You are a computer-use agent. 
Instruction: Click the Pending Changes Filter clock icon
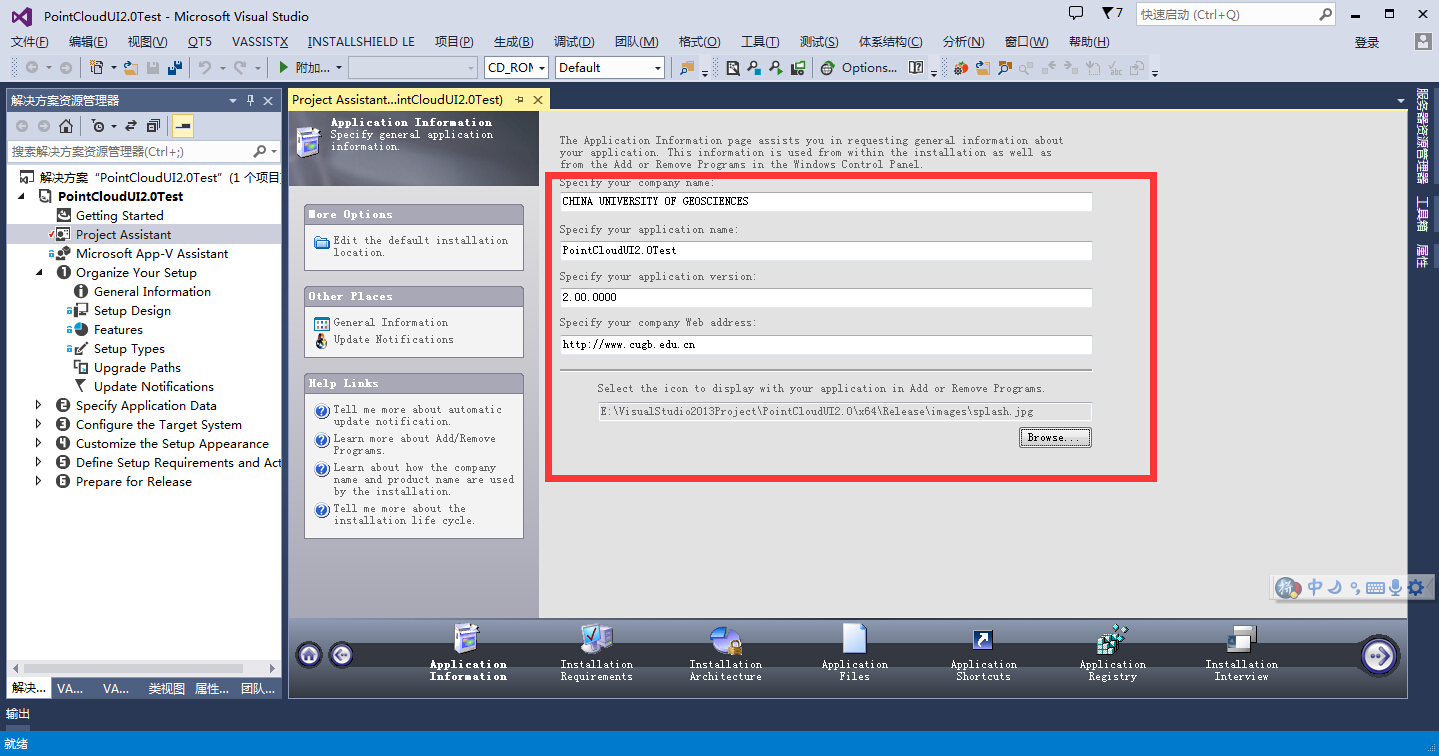point(98,126)
